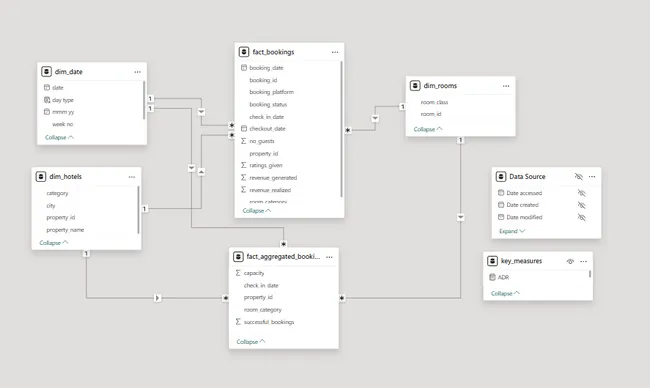Open dim_date table more options ellipsis
The image size is (650, 388).
138,72
